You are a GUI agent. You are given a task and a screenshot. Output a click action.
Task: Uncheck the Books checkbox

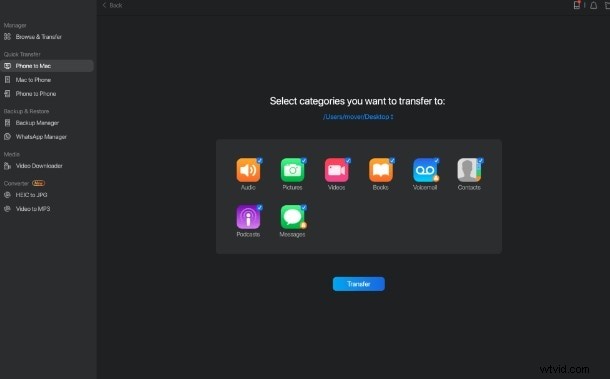click(x=392, y=160)
